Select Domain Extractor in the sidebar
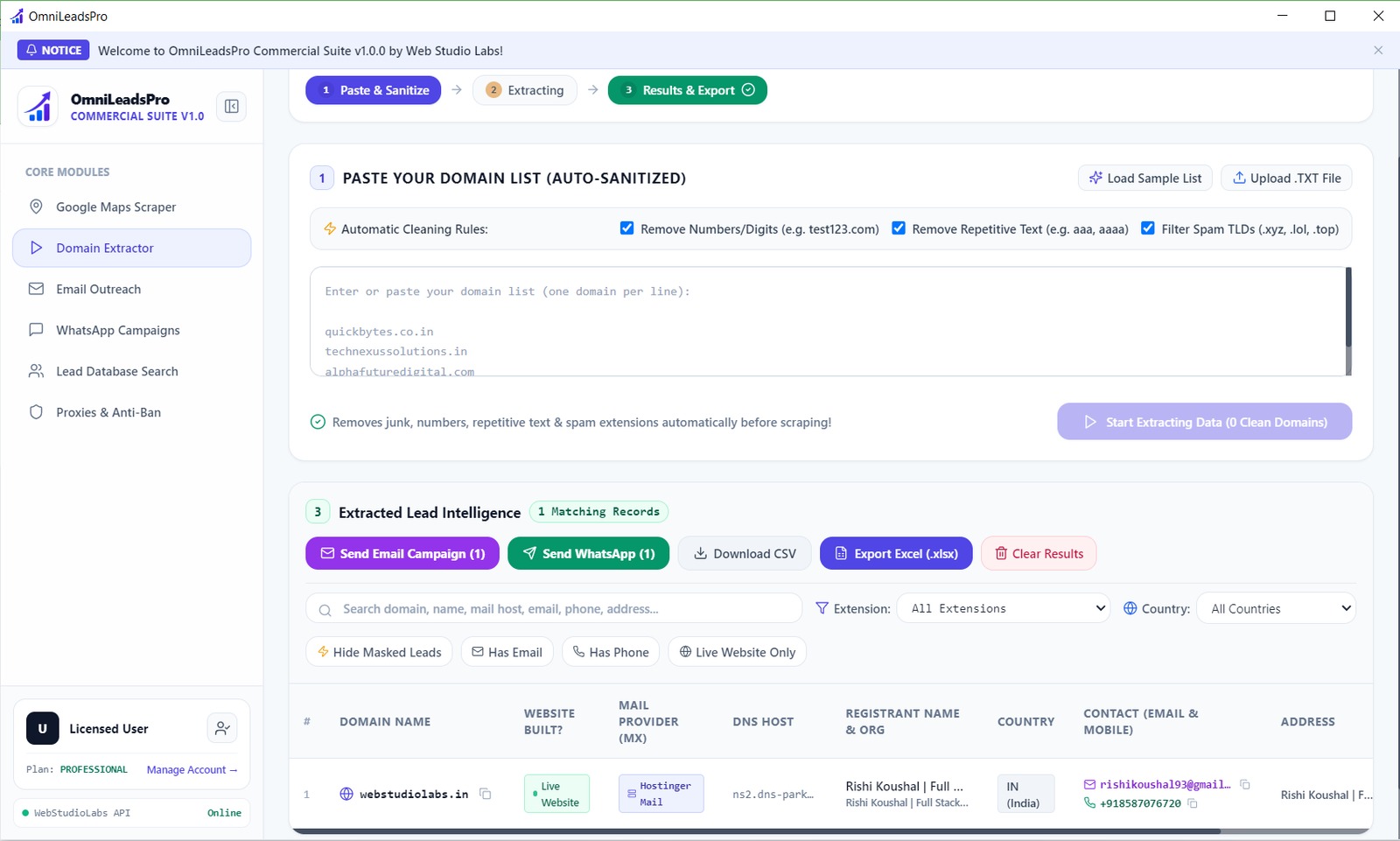Viewport: 1400px width, 841px height. click(x=131, y=248)
